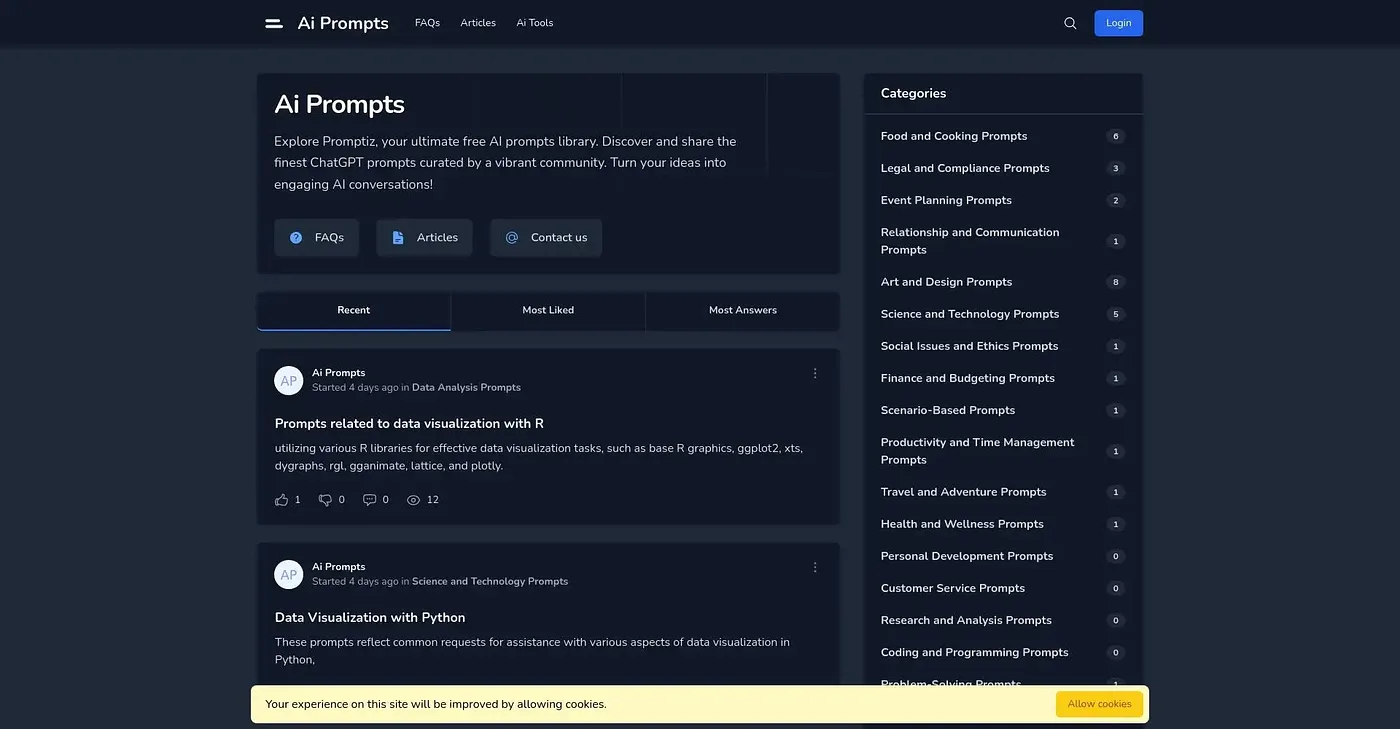Open the Data Visualization with Python post
This screenshot has width=1400, height=729.
click(370, 618)
